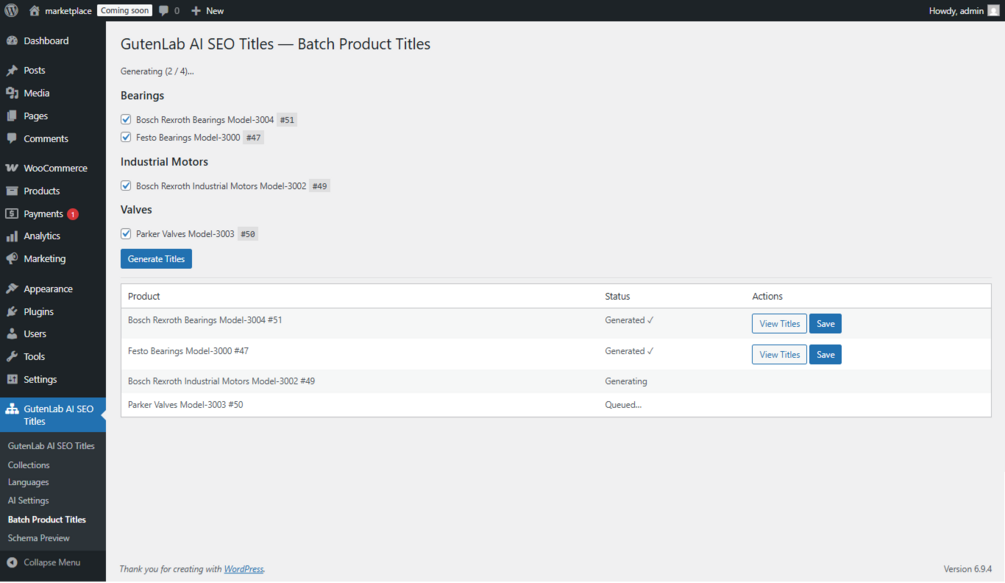Click the WooCommerce logo icon
Image resolution: width=1005 pixels, height=583 pixels.
coord(12,168)
